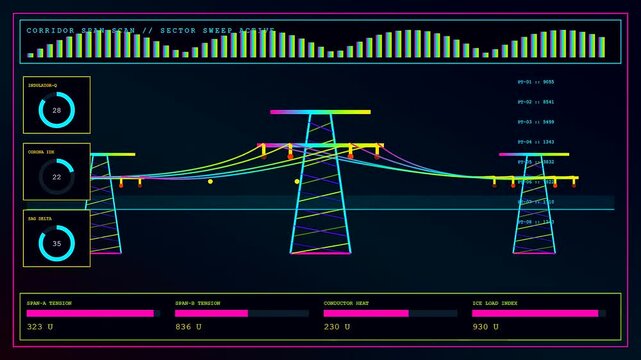
Task: Click the "SPAN-B TENSION" label
Action: point(197,303)
